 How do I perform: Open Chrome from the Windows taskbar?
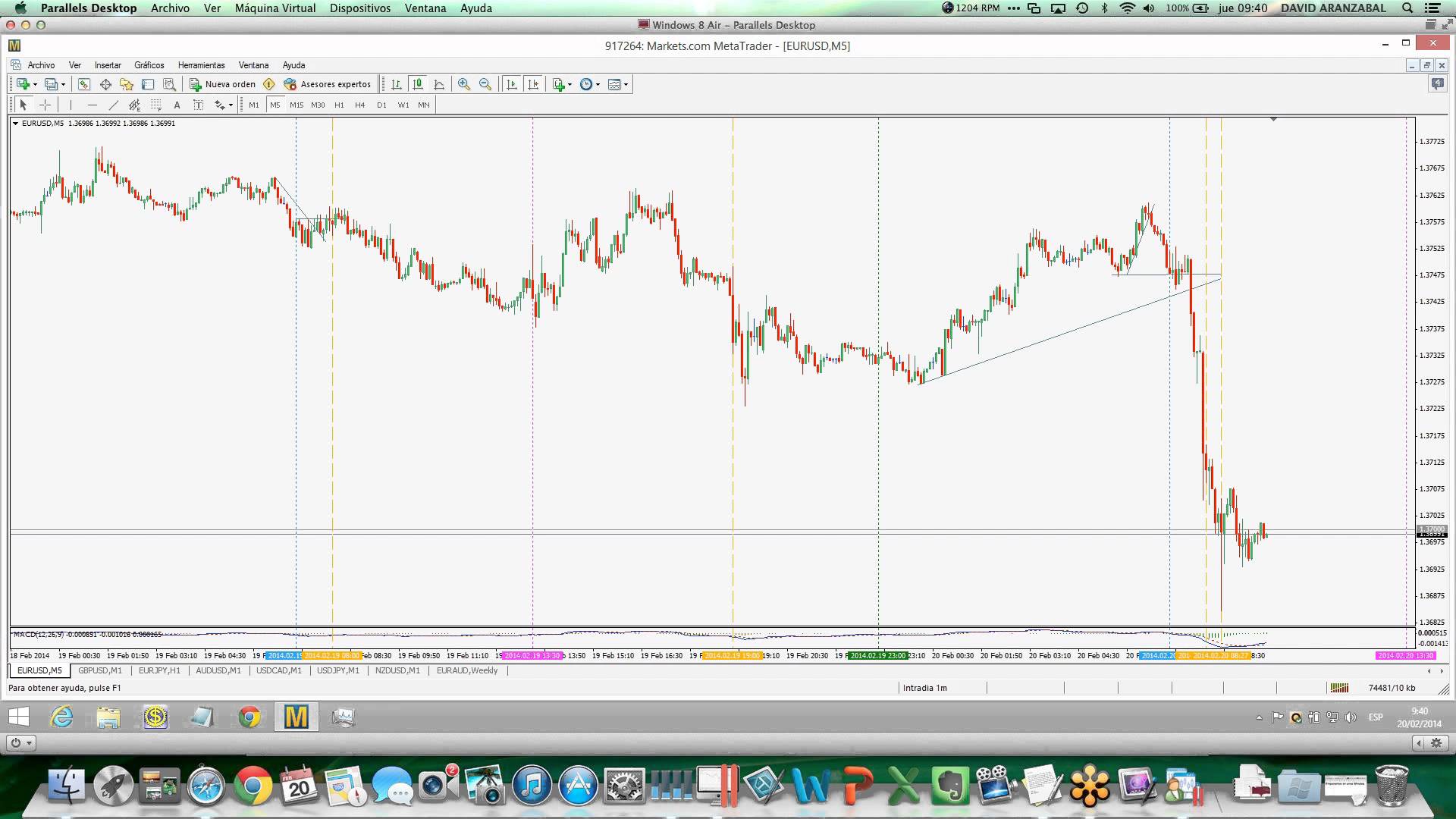pos(249,717)
